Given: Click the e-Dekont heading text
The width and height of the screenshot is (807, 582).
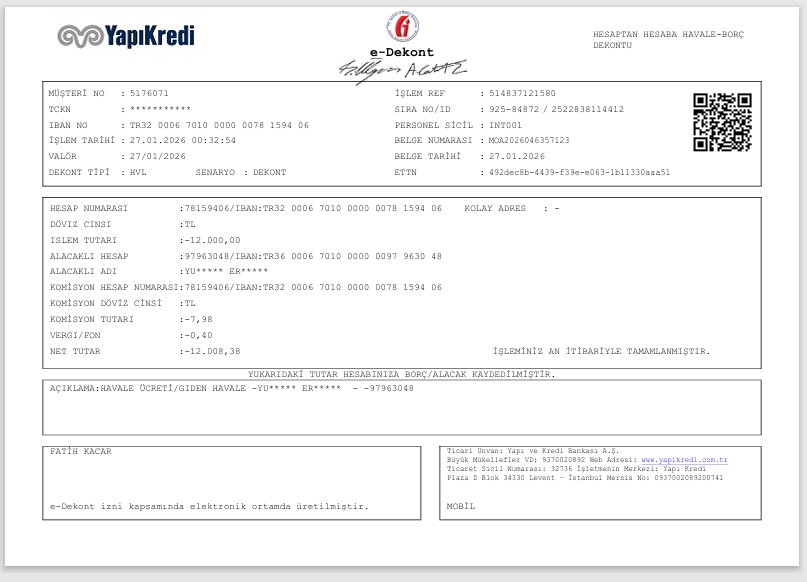Looking at the screenshot, I should tap(402, 52).
